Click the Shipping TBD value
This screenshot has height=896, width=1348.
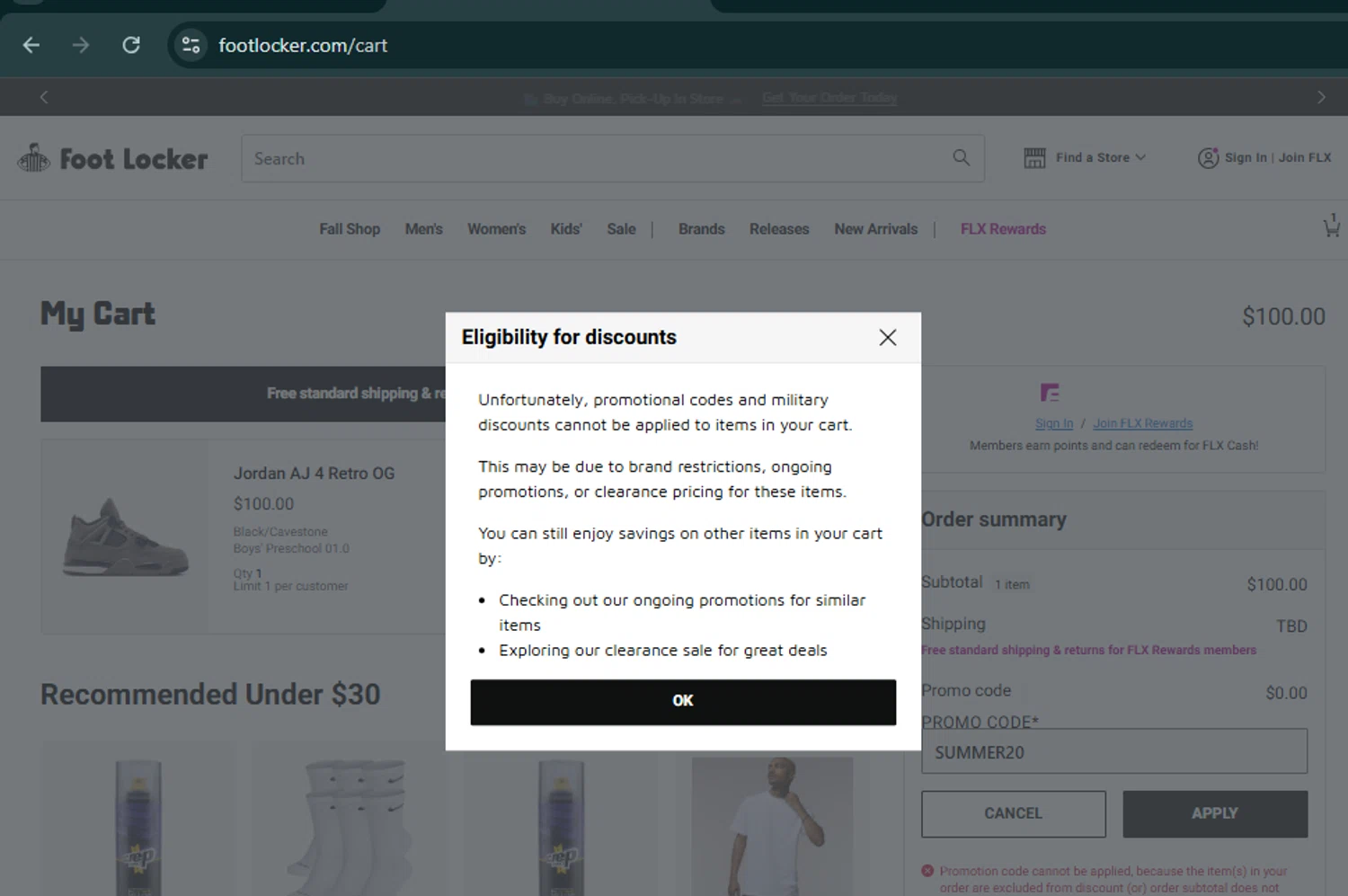[1291, 626]
